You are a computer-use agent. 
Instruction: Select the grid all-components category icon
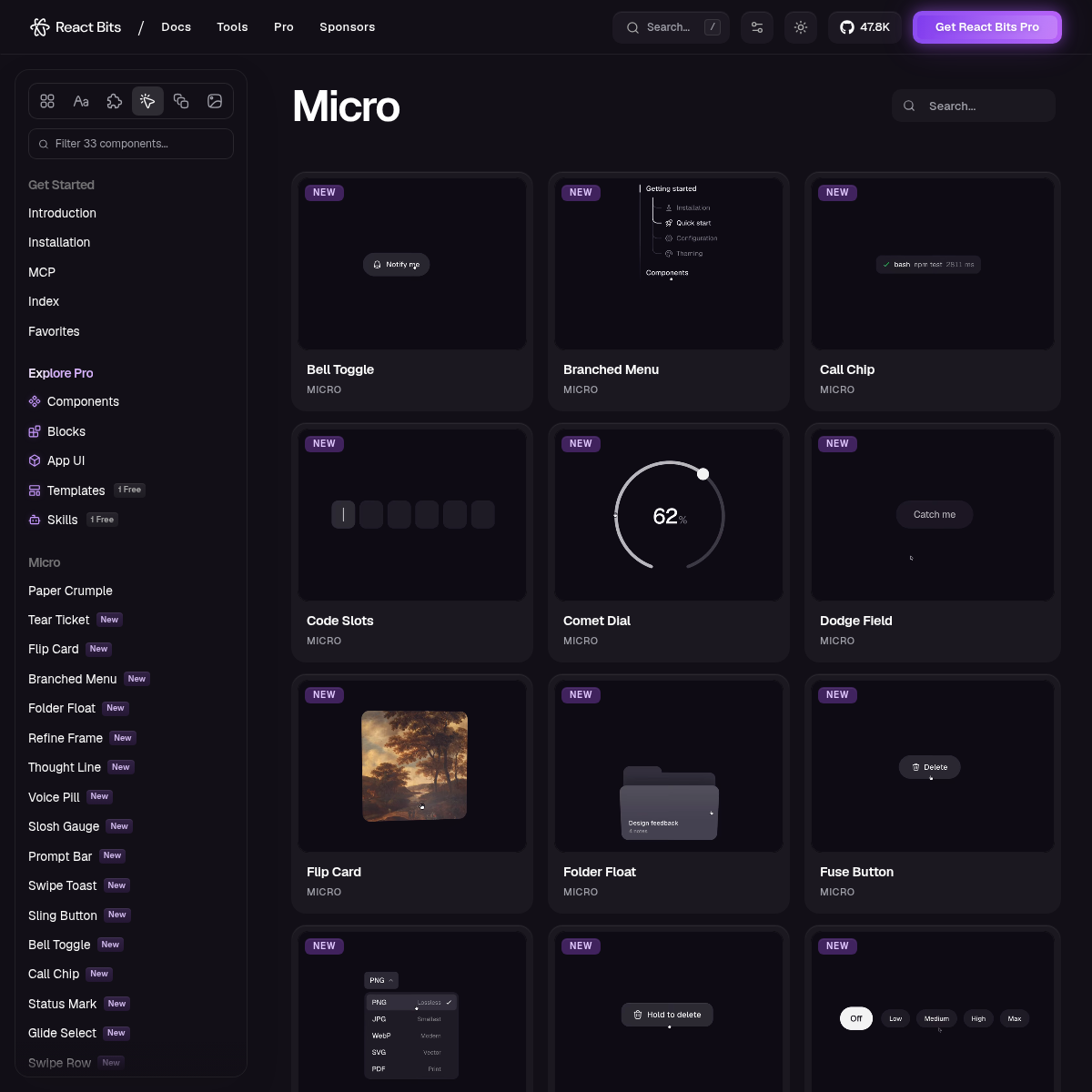[x=47, y=101]
